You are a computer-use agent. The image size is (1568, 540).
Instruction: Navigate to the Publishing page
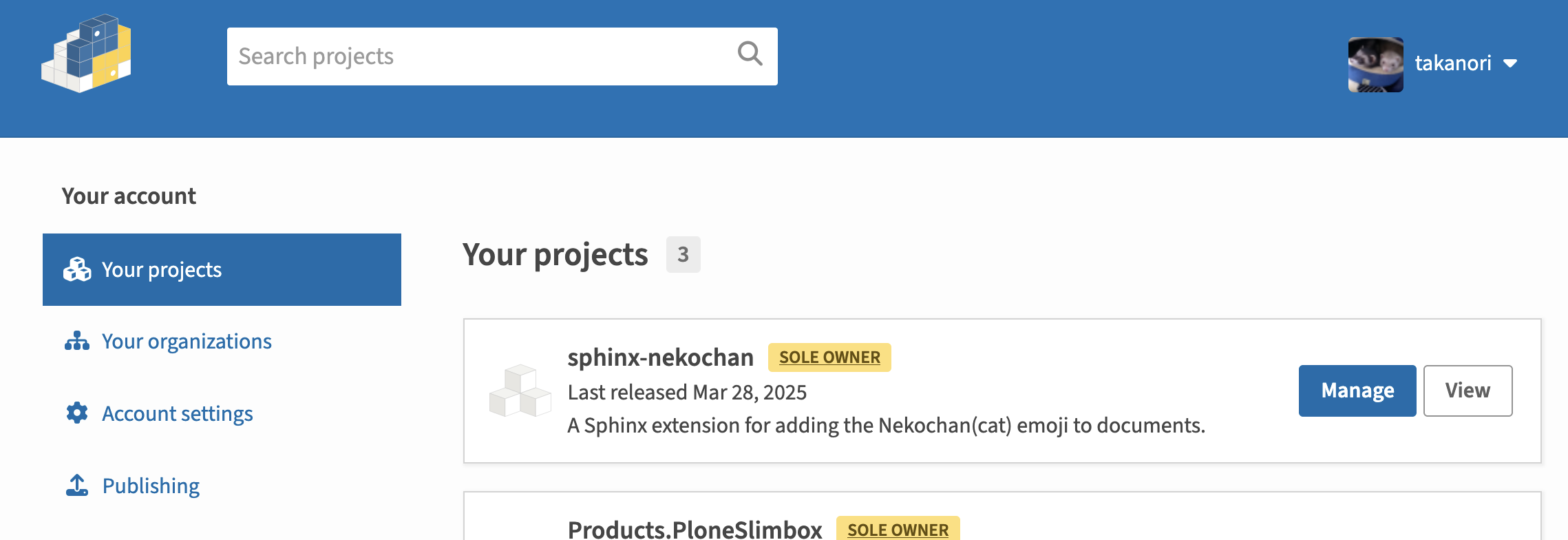coord(151,486)
